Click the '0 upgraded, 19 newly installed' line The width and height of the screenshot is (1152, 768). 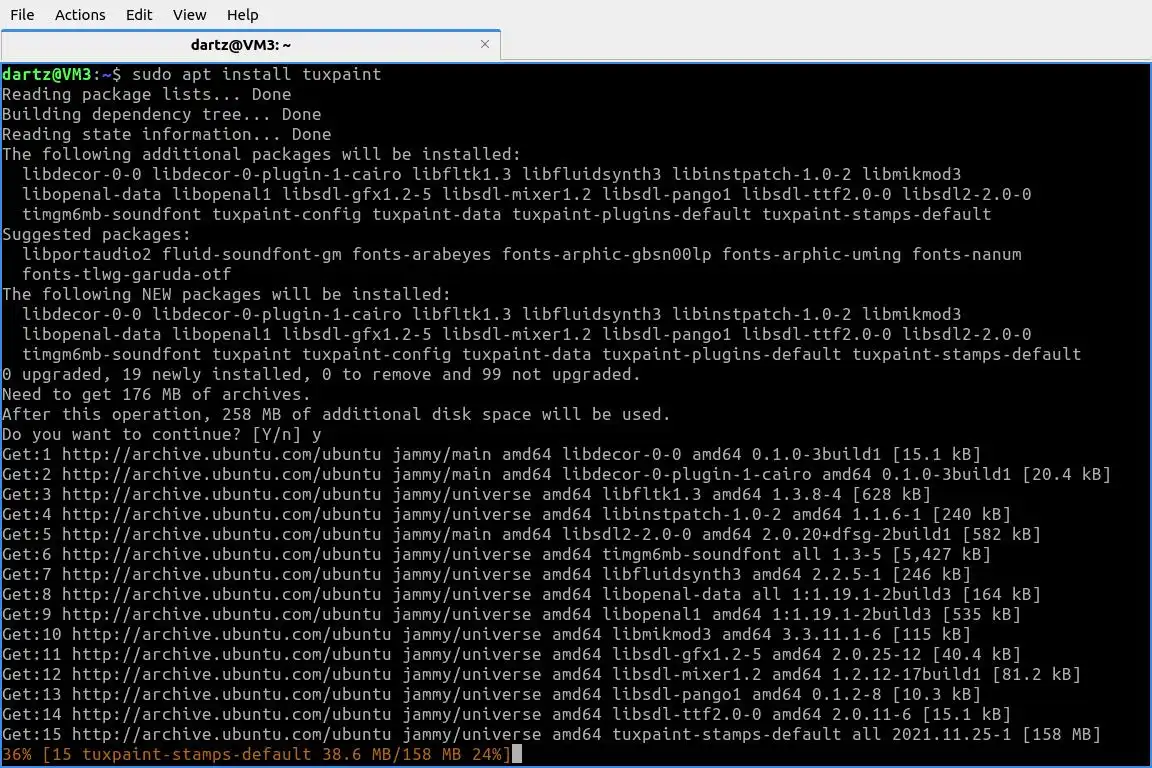(321, 374)
